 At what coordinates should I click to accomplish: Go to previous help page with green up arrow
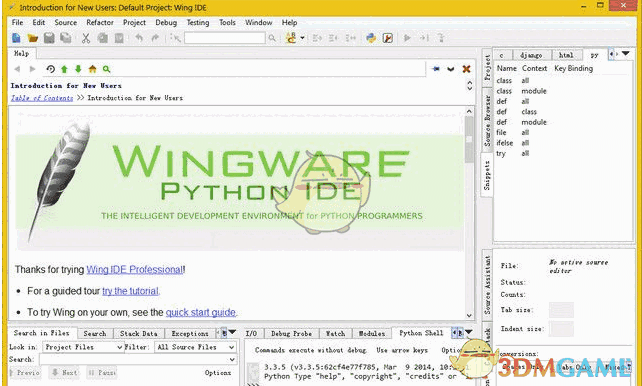point(64,69)
